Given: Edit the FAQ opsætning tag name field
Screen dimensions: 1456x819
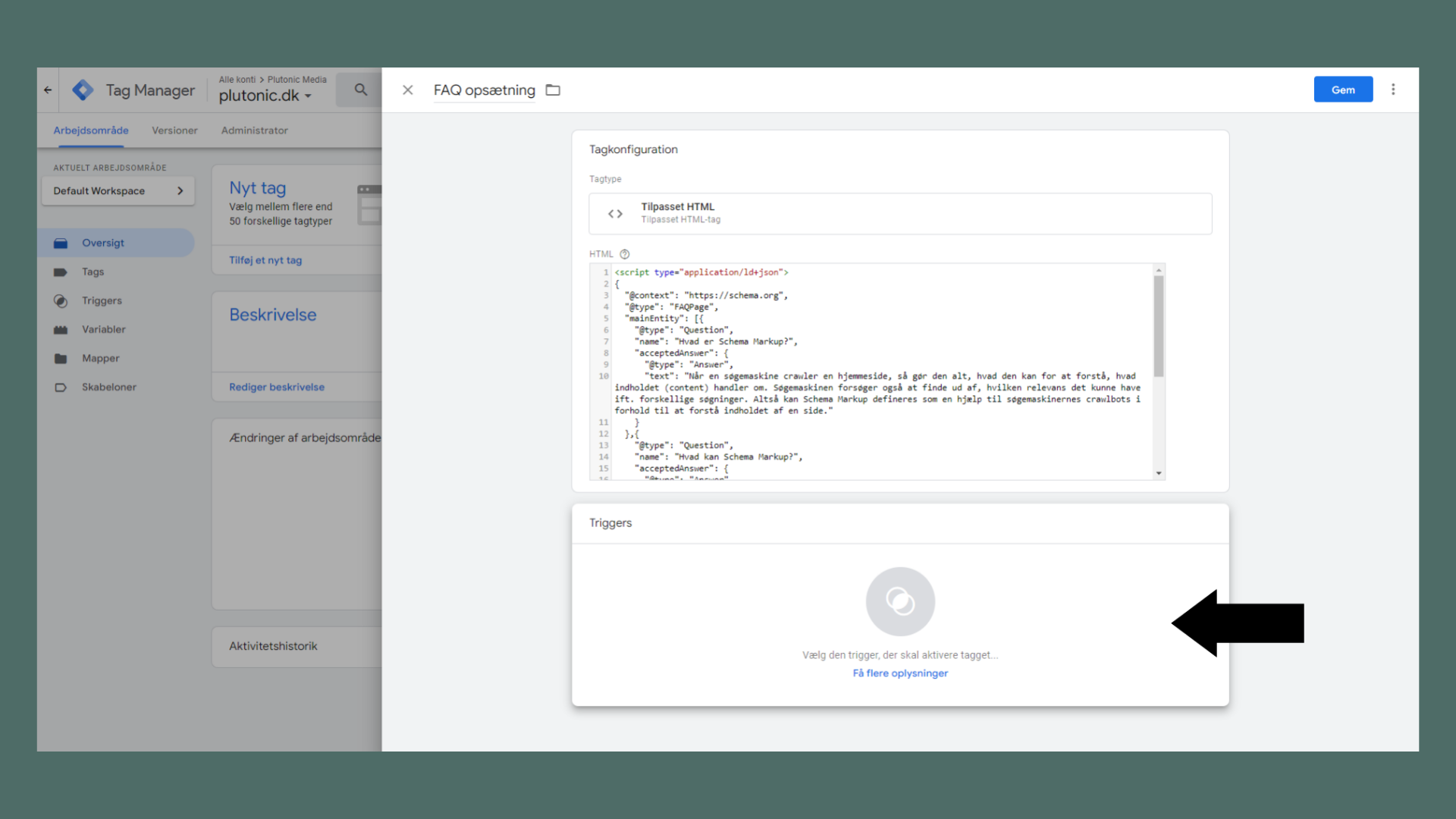Looking at the screenshot, I should (485, 90).
